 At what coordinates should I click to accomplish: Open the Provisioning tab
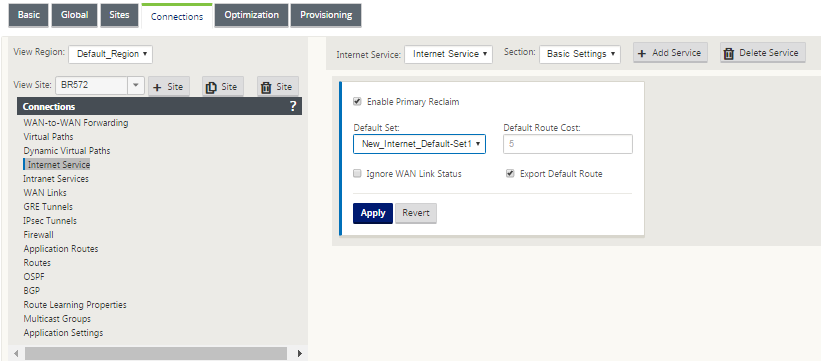pos(326,15)
